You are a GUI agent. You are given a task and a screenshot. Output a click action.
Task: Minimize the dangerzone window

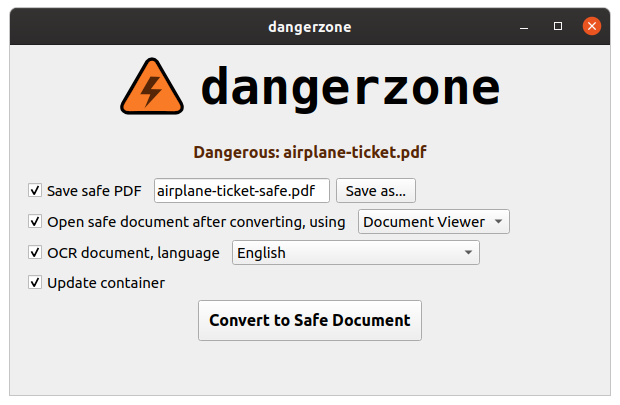point(524,27)
